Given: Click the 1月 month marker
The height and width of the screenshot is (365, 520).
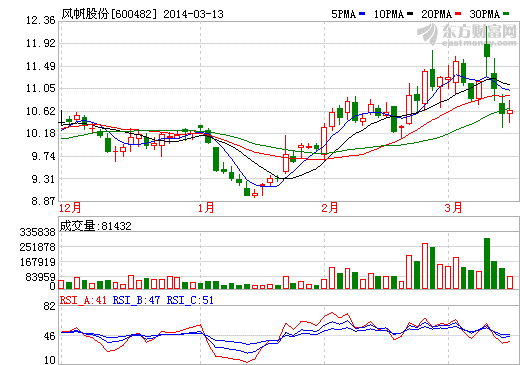Looking at the screenshot, I should 206,208.
